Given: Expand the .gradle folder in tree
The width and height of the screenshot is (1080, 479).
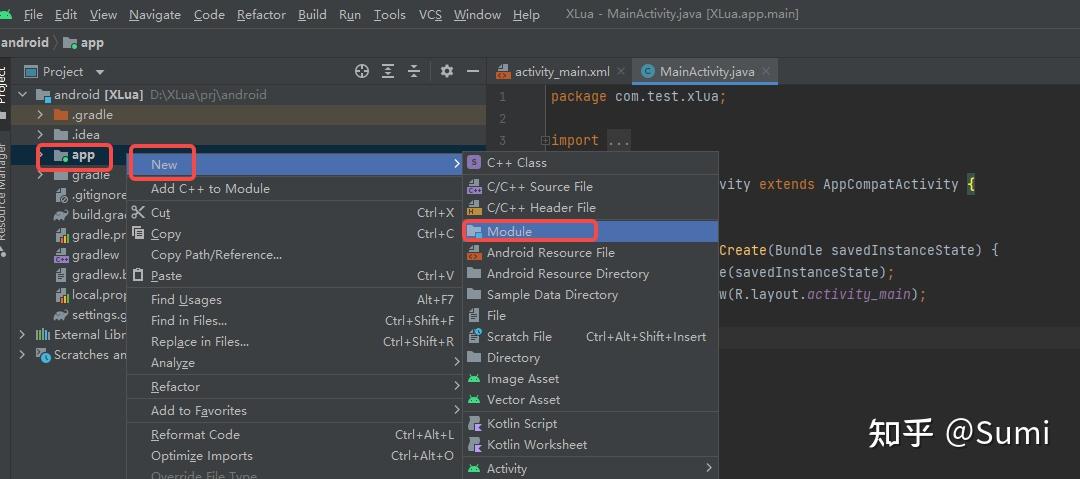Looking at the screenshot, I should [40, 115].
